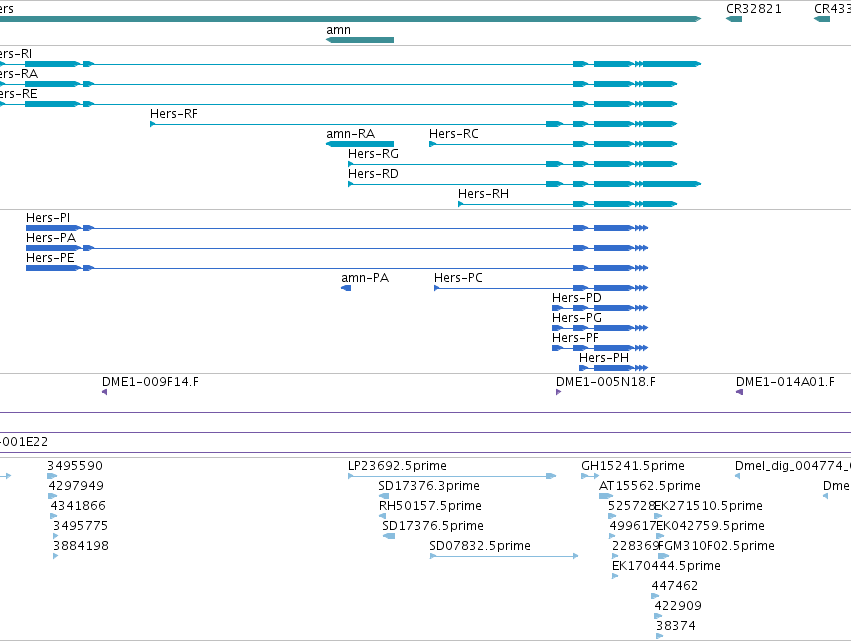Click the CR32821 gene label
Viewport: 851px width, 641px height.
754,9
